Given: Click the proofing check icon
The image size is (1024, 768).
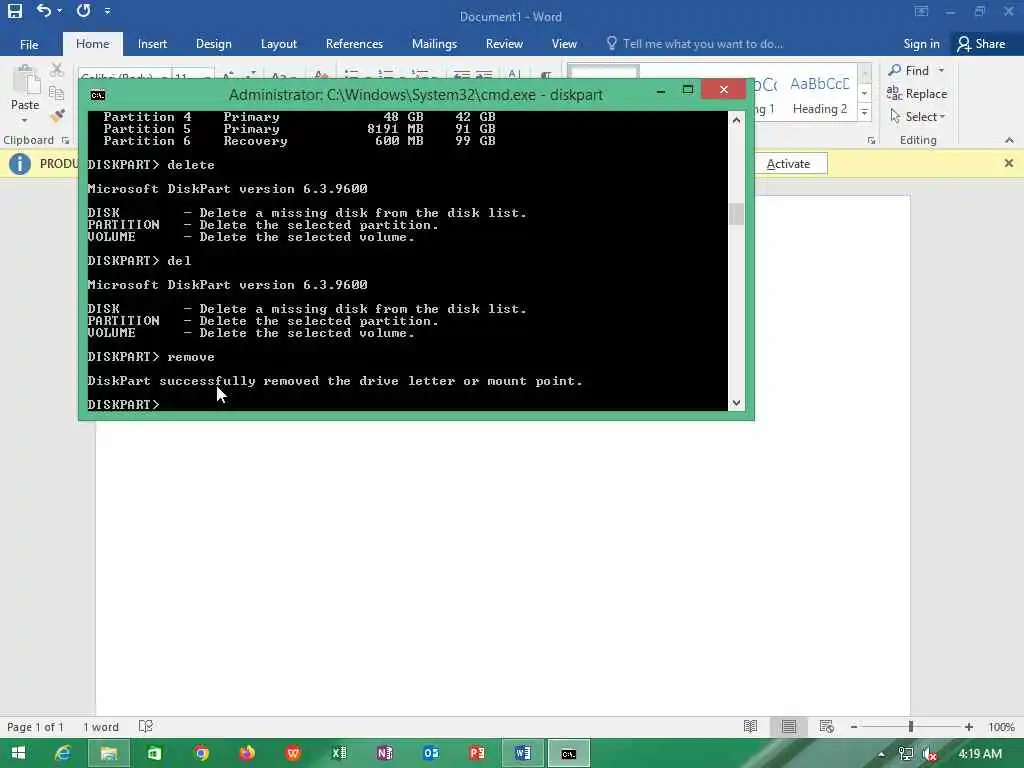Looking at the screenshot, I should click(x=146, y=726).
